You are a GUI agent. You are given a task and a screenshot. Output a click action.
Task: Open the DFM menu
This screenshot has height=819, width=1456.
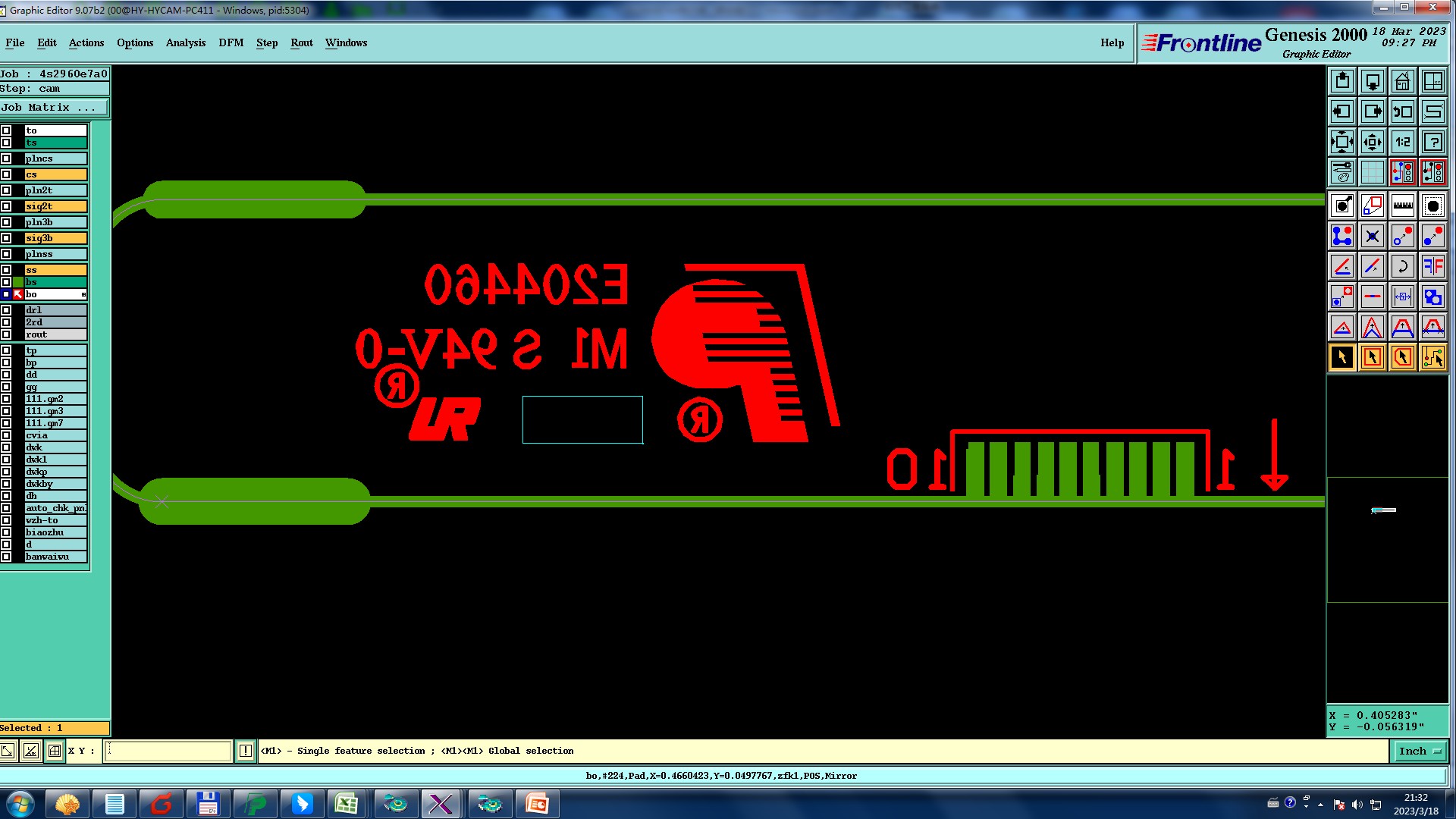[231, 42]
